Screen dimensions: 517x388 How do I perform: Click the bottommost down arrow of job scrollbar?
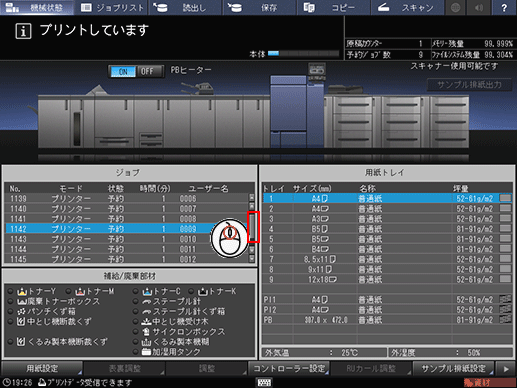pos(252,258)
